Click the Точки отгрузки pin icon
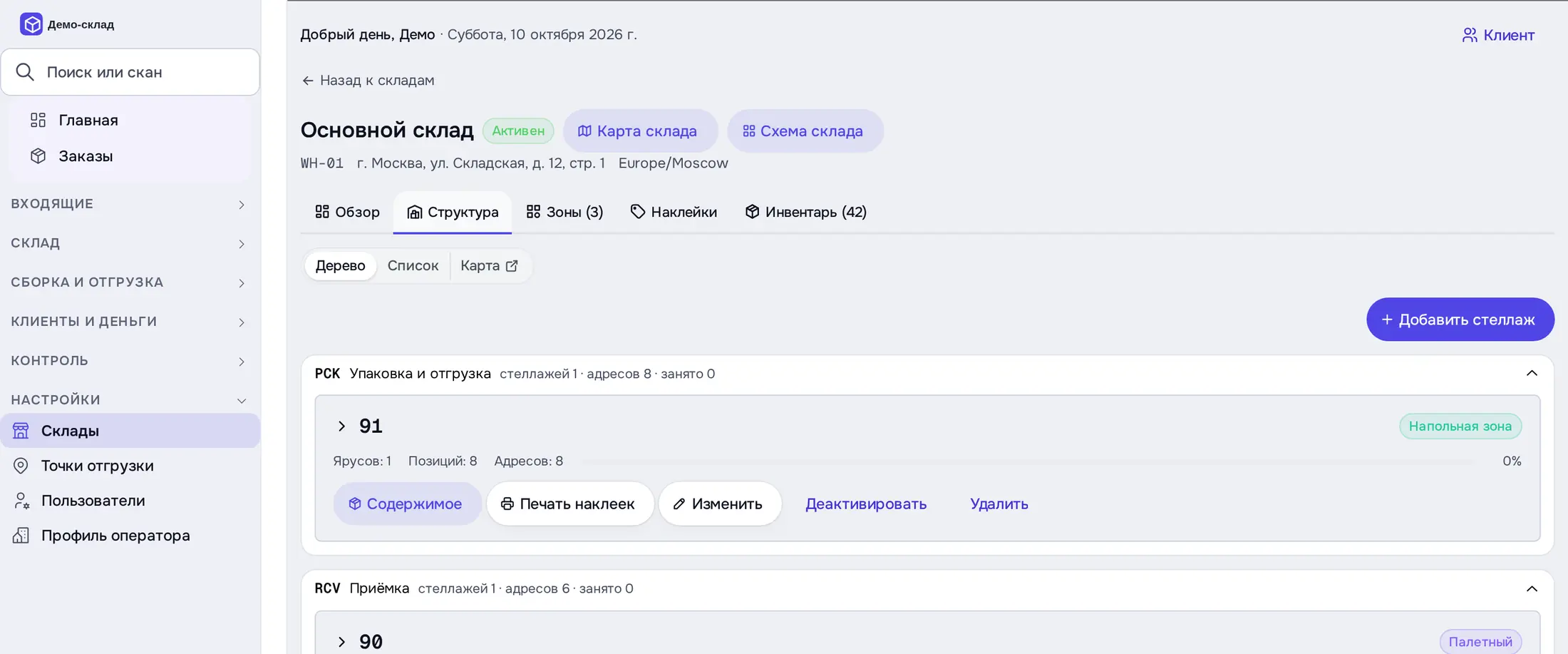This screenshot has height=654, width=1568. (21, 466)
